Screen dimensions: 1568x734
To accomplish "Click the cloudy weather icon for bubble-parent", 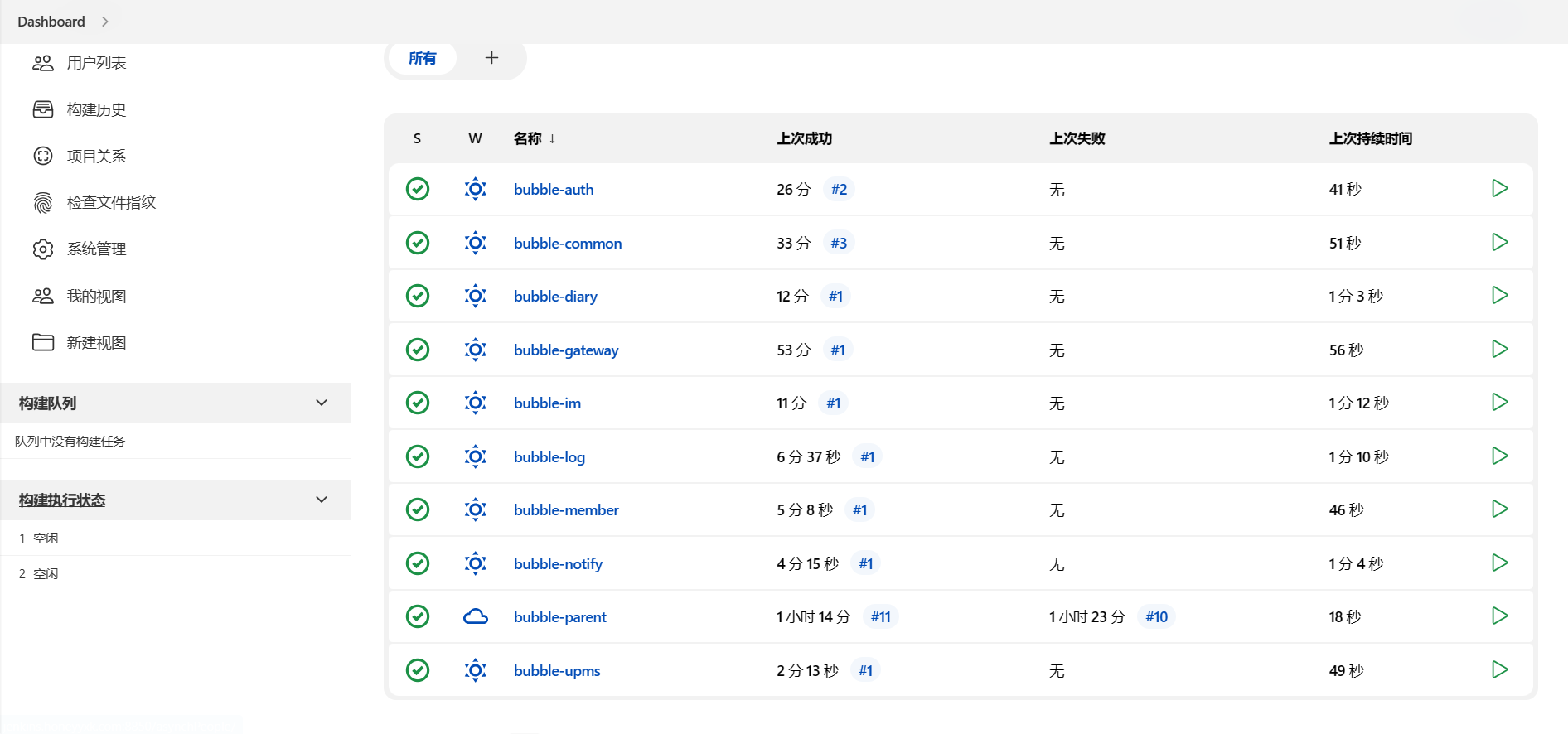I will click(476, 616).
